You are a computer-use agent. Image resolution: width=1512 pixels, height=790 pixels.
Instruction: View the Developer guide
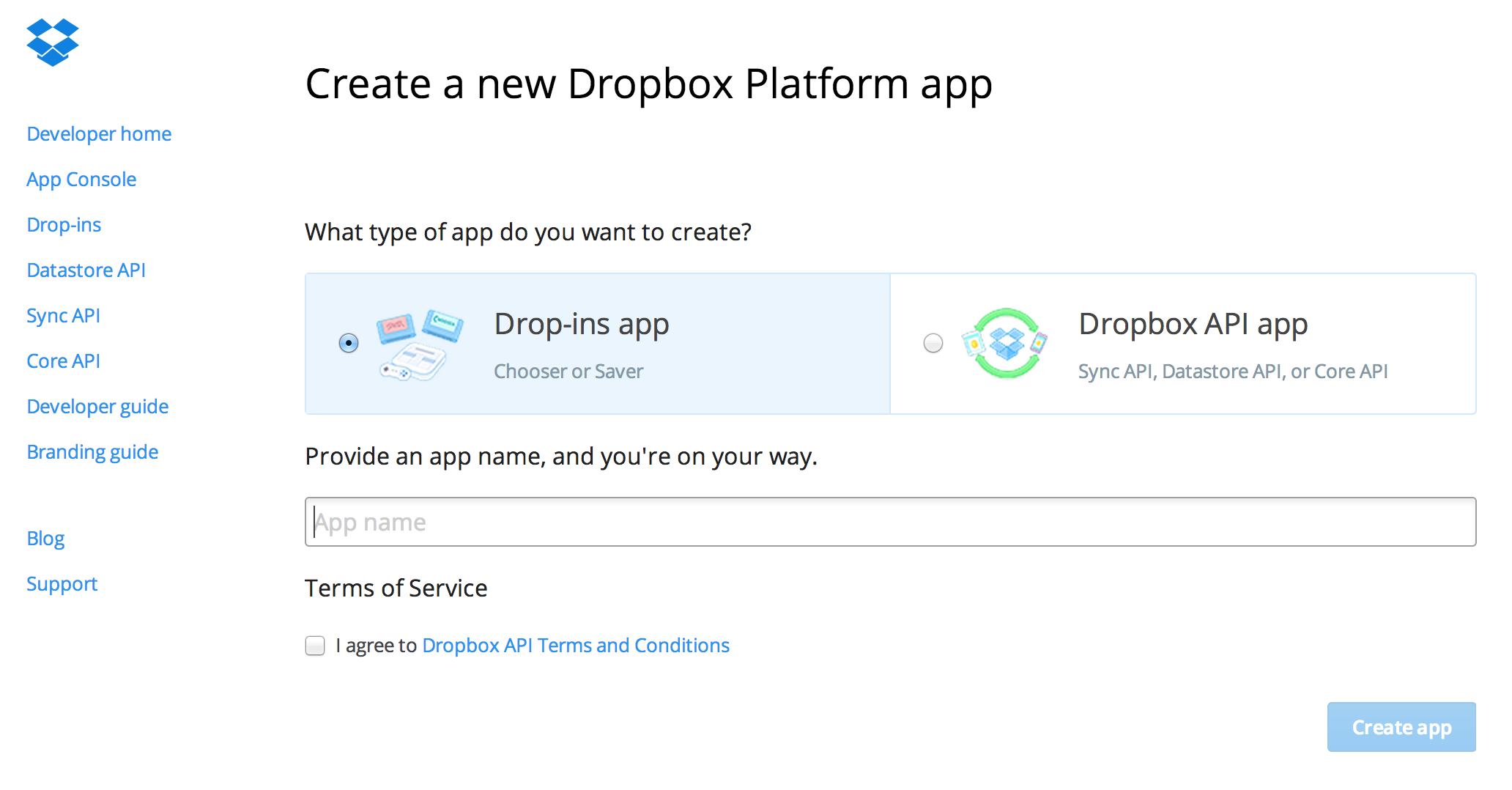pos(97,407)
